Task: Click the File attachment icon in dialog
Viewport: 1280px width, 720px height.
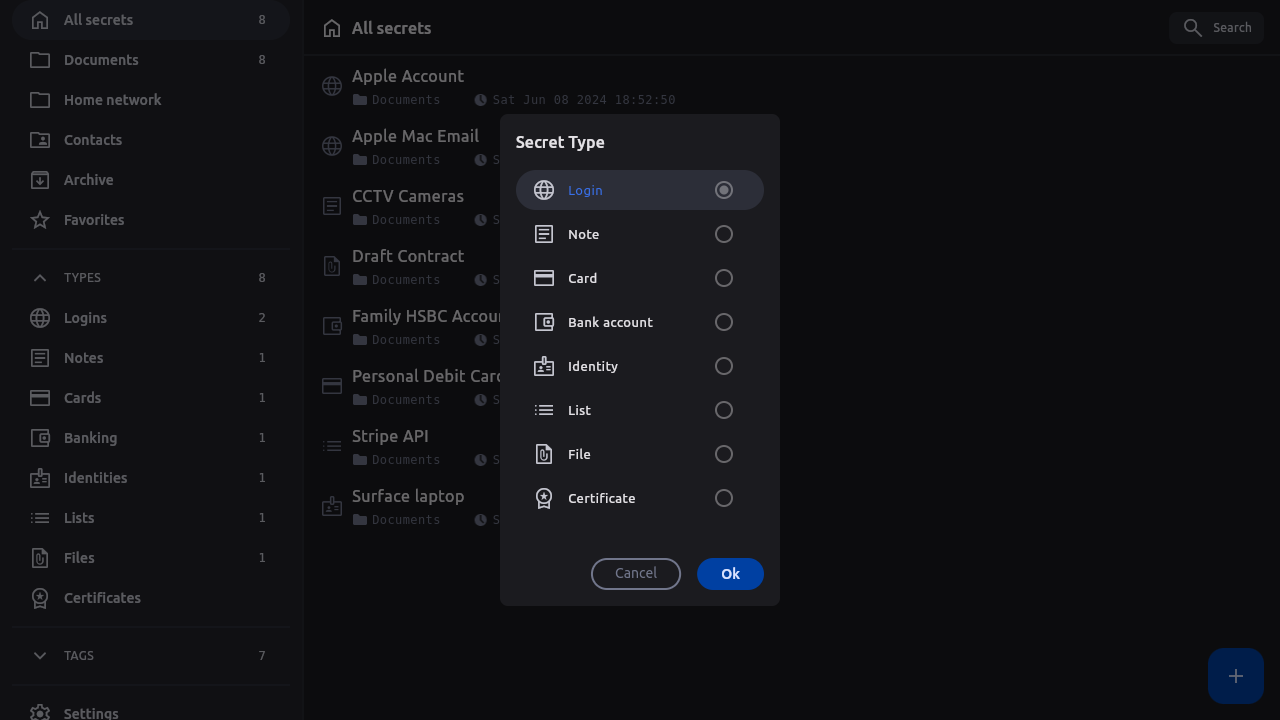Action: tap(544, 454)
